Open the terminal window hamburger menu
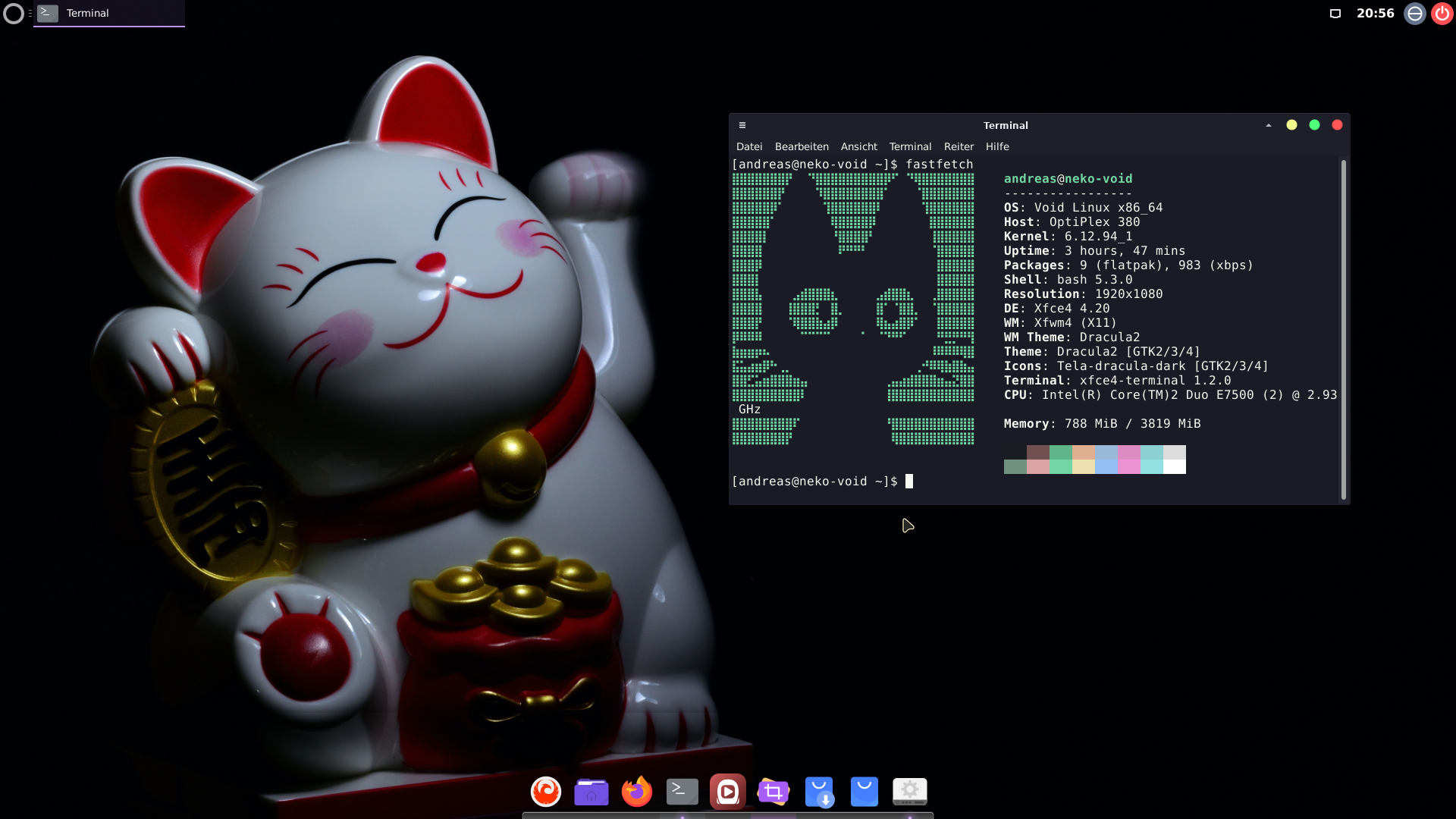Viewport: 1456px width, 819px height. (x=742, y=125)
